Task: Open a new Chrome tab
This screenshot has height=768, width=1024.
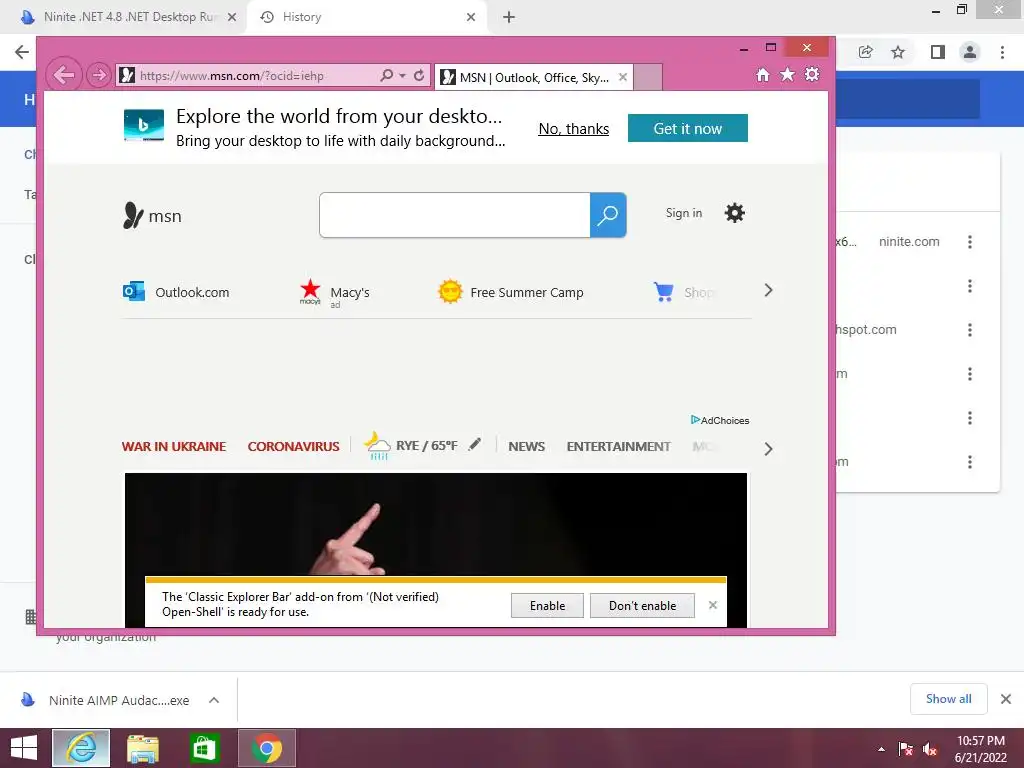Action: [509, 17]
